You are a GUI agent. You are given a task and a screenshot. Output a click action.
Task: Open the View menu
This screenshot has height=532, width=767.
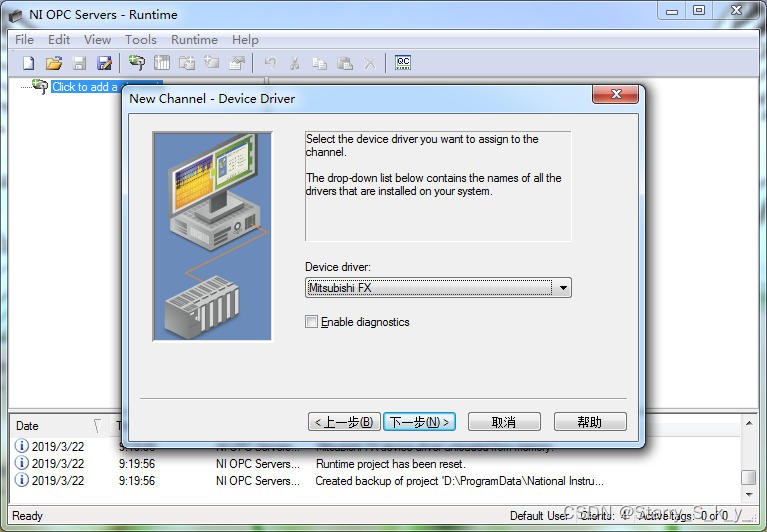point(97,40)
